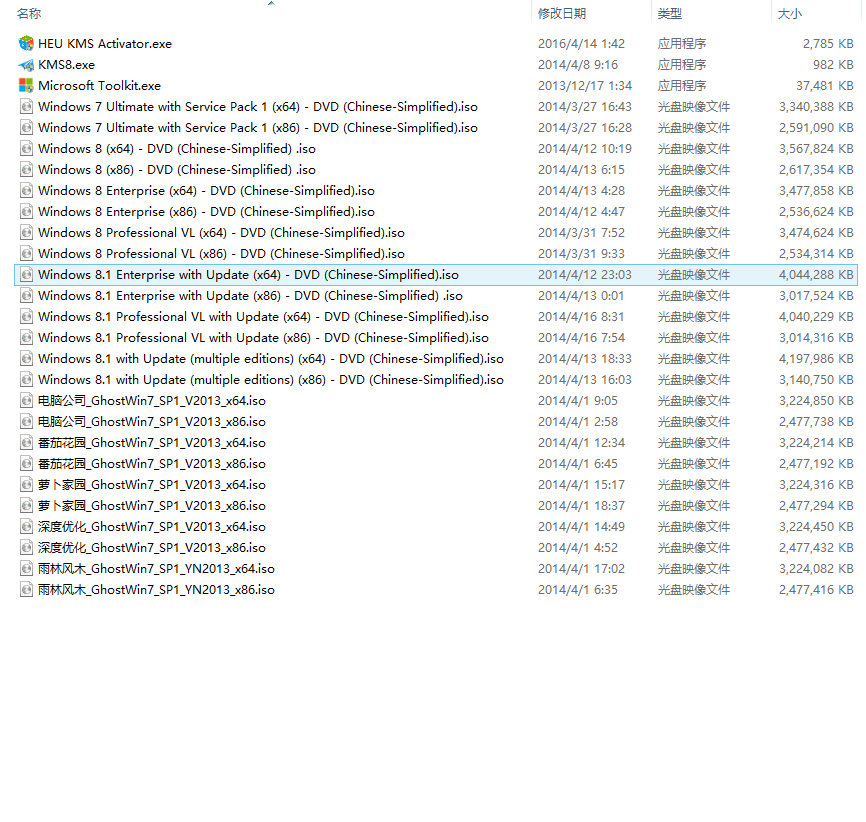Click the 应用程序 type of KMS8.exe
The height and width of the screenshot is (822, 866).
pos(682,65)
